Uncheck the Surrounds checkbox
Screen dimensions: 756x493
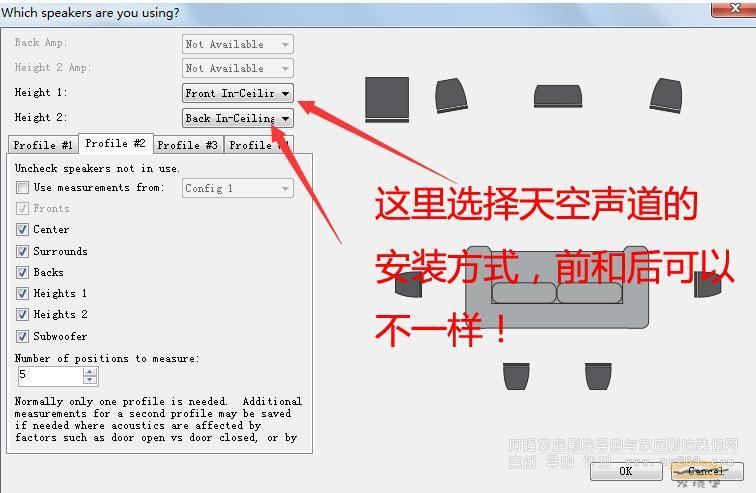pos(22,251)
